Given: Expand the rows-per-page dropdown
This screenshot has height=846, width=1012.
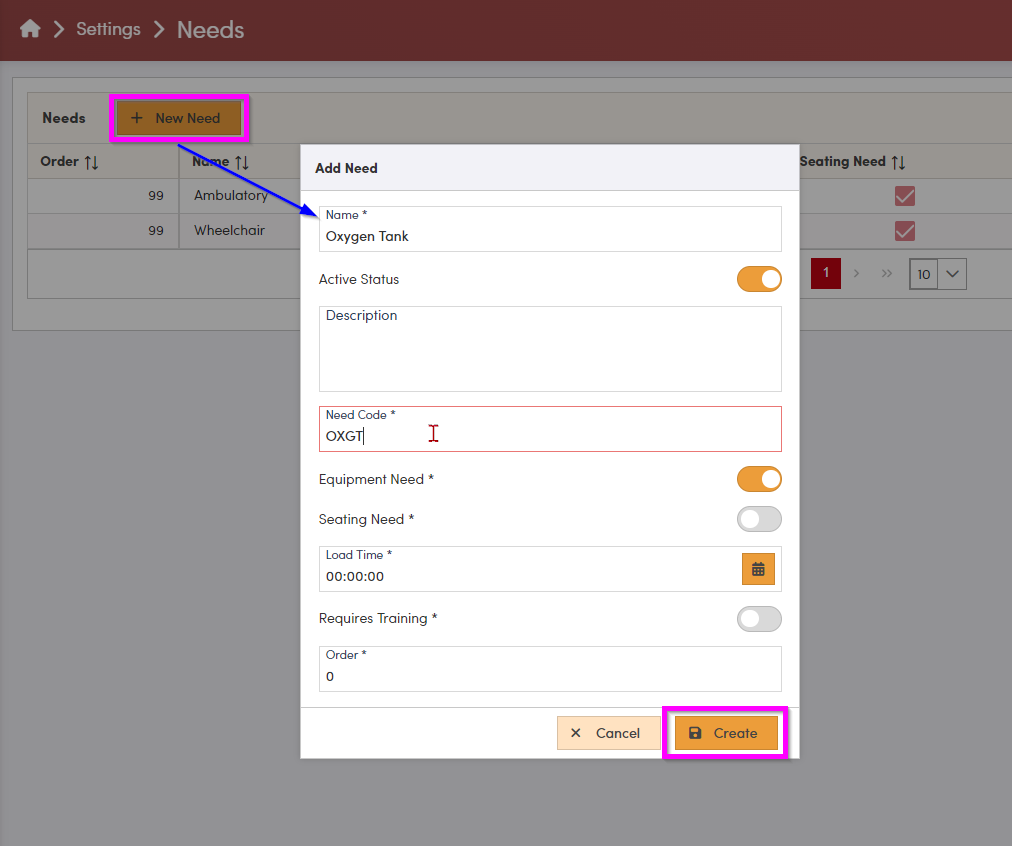Looking at the screenshot, I should click(952, 274).
